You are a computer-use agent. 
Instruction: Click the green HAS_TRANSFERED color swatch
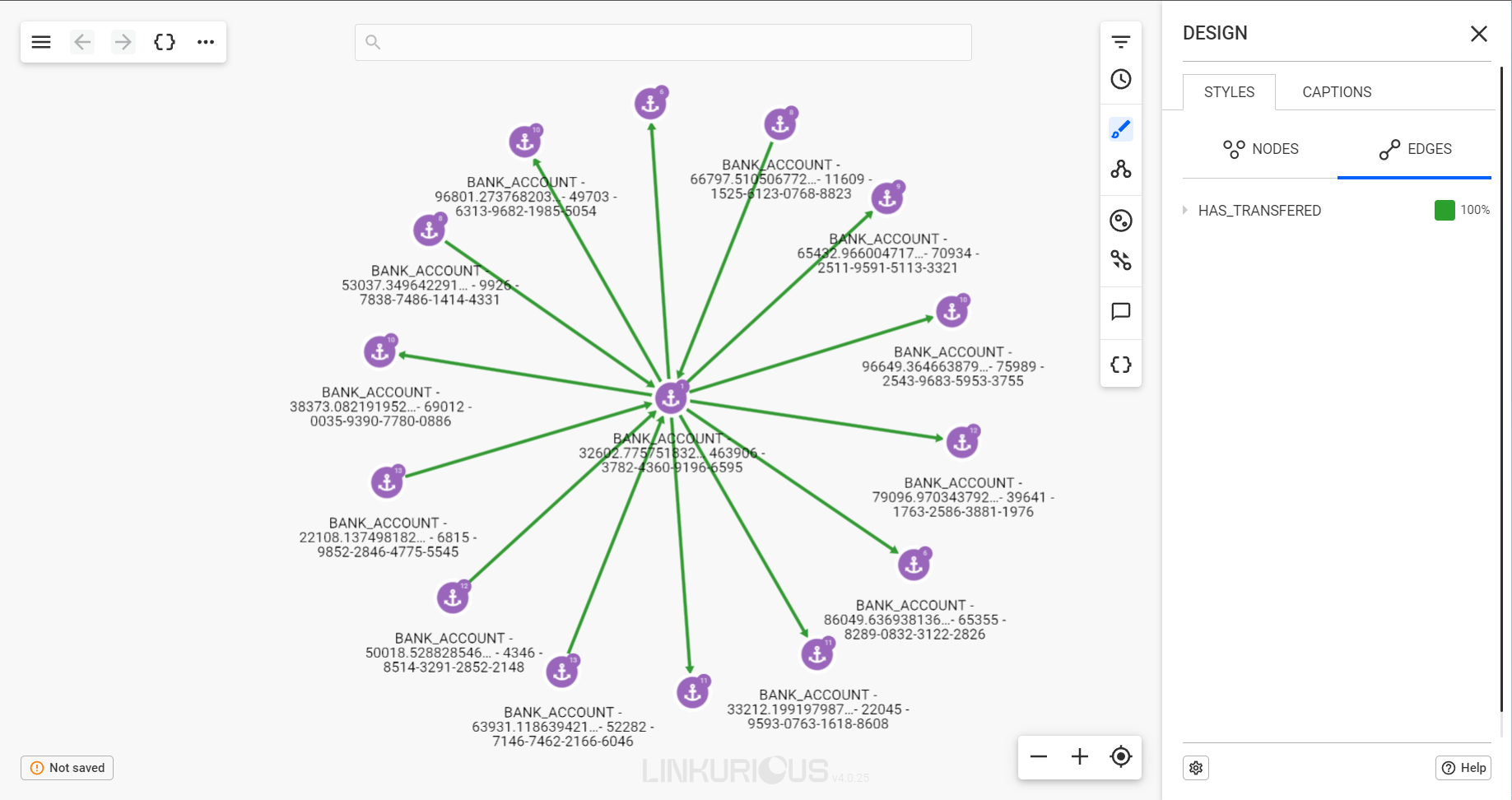(x=1444, y=211)
